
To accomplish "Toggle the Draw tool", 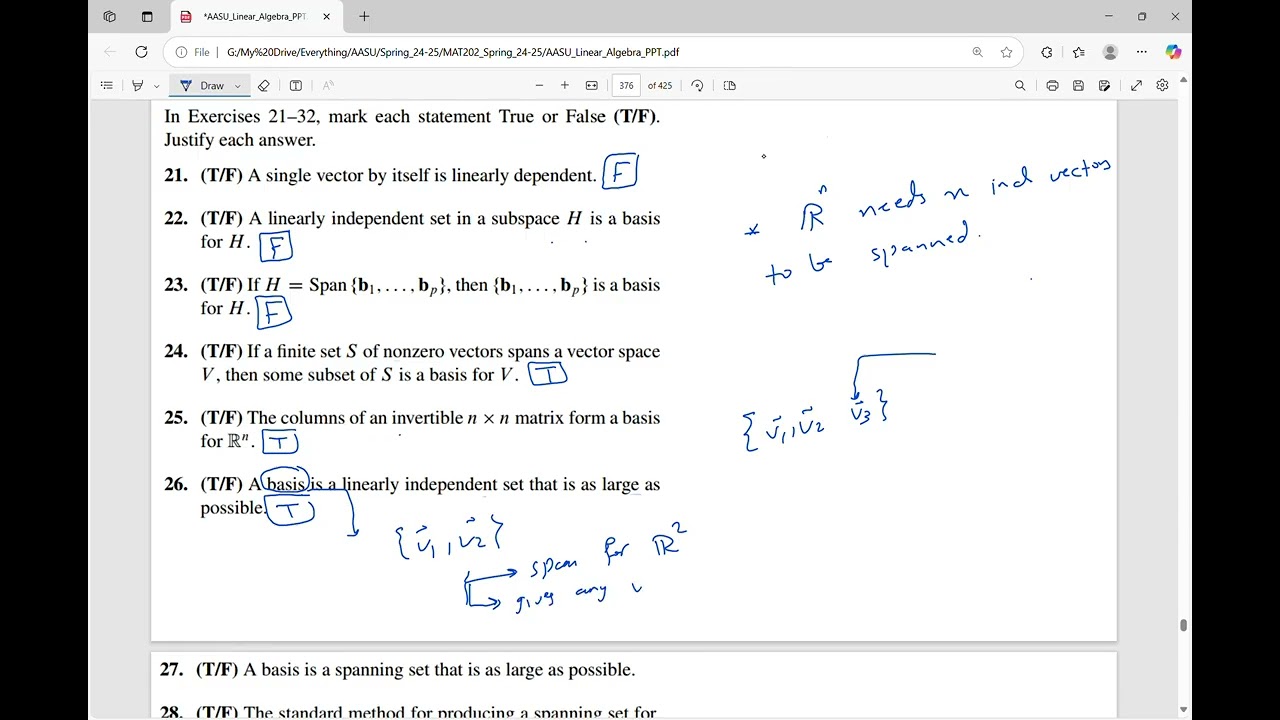I will (203, 86).
